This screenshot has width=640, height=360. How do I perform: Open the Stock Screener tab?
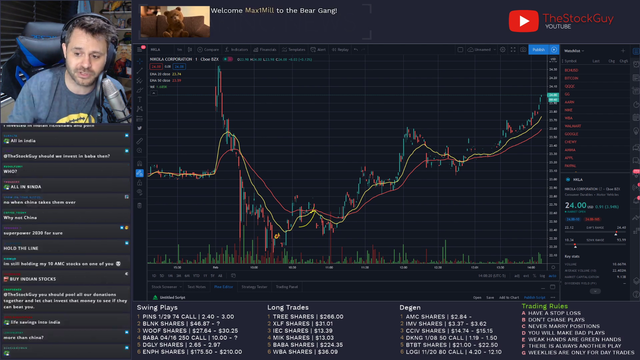[x=164, y=287]
